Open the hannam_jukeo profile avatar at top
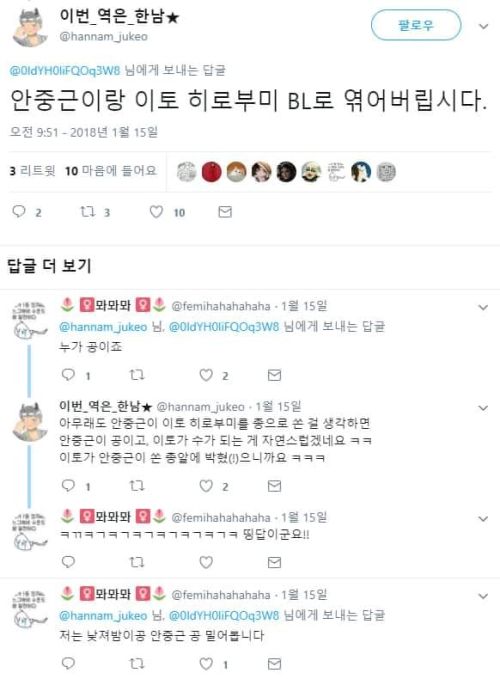 30,27
